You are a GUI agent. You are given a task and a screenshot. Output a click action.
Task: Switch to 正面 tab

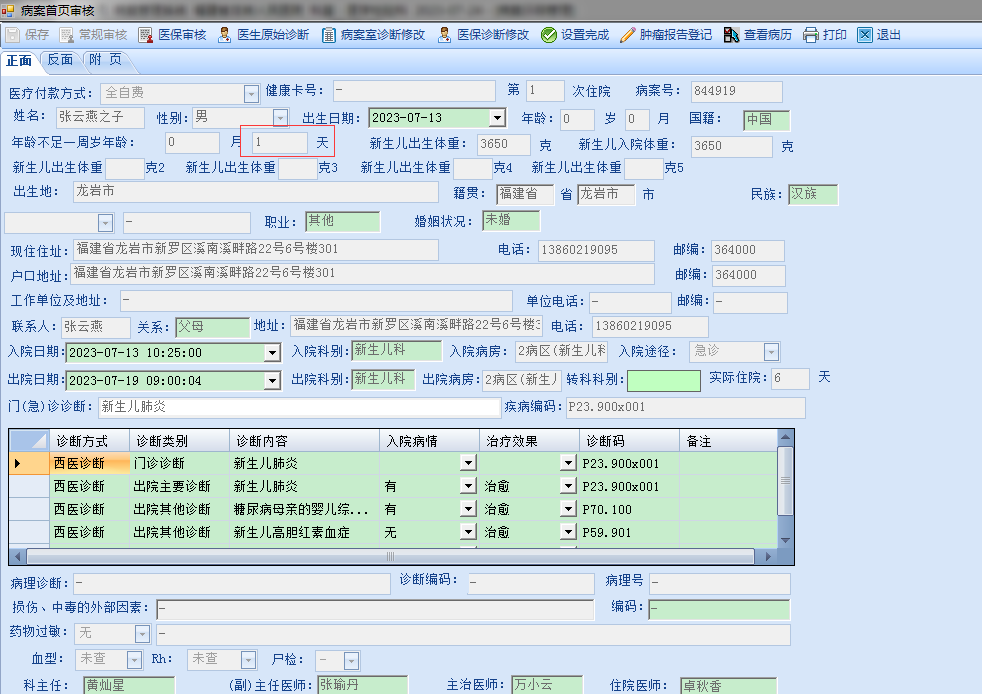pyautogui.click(x=19, y=60)
